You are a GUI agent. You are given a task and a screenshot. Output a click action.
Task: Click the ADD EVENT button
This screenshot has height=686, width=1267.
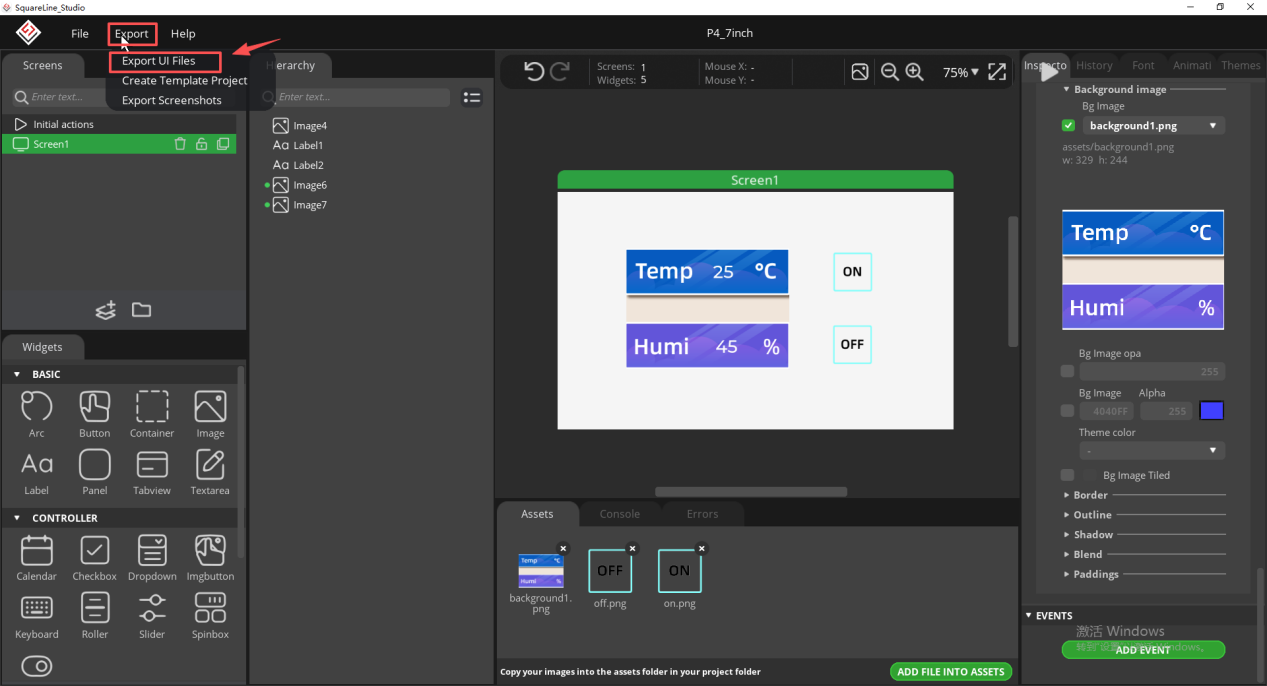point(1143,650)
